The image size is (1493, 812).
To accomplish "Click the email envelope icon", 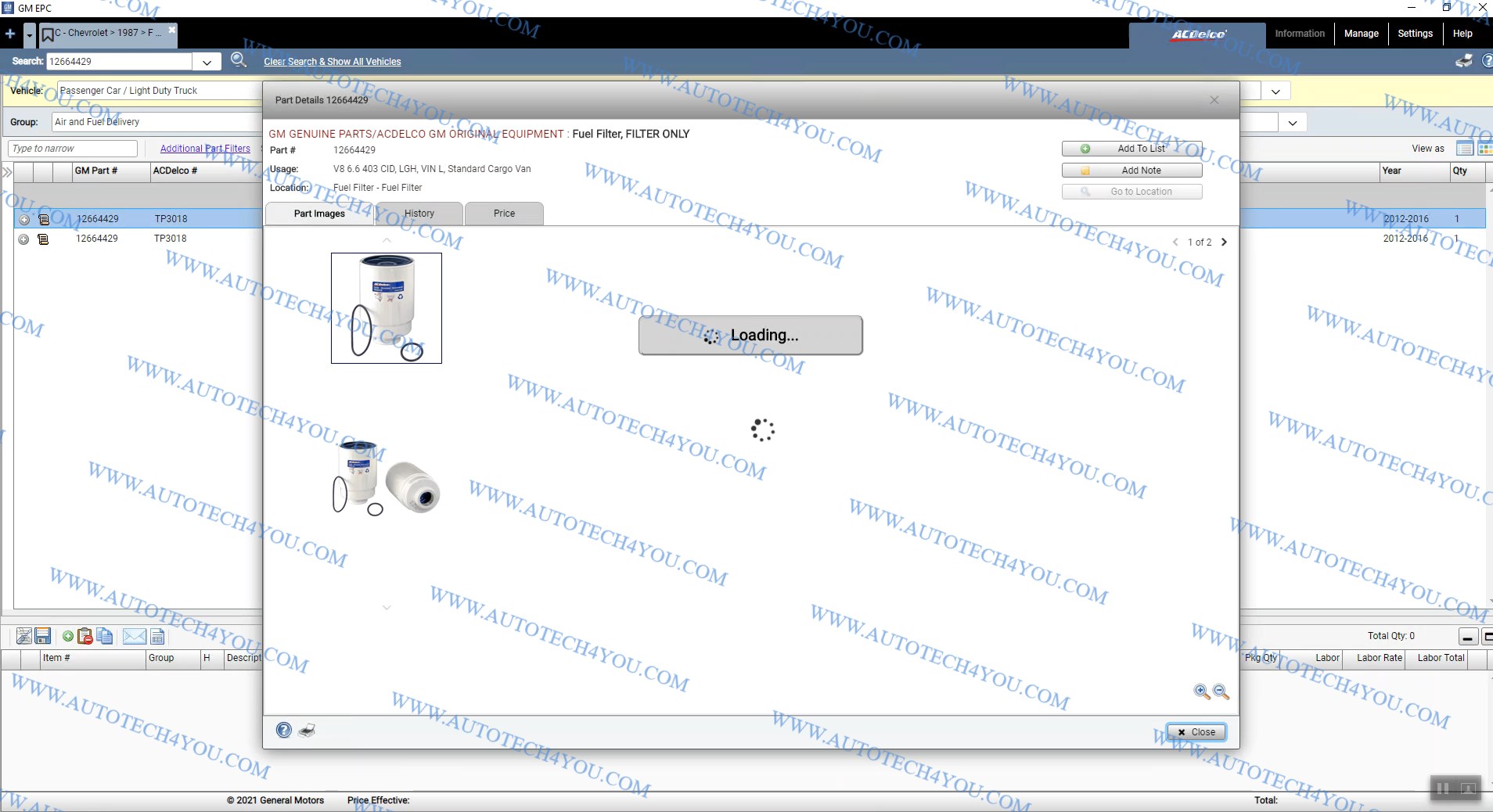I will 134,636.
